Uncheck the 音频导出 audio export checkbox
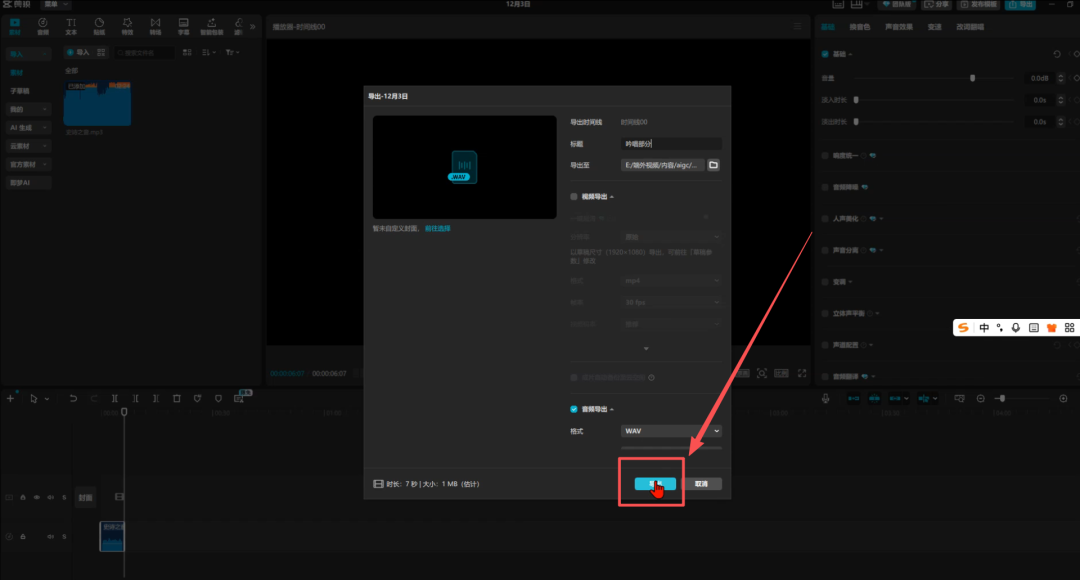The image size is (1080, 580). click(574, 409)
